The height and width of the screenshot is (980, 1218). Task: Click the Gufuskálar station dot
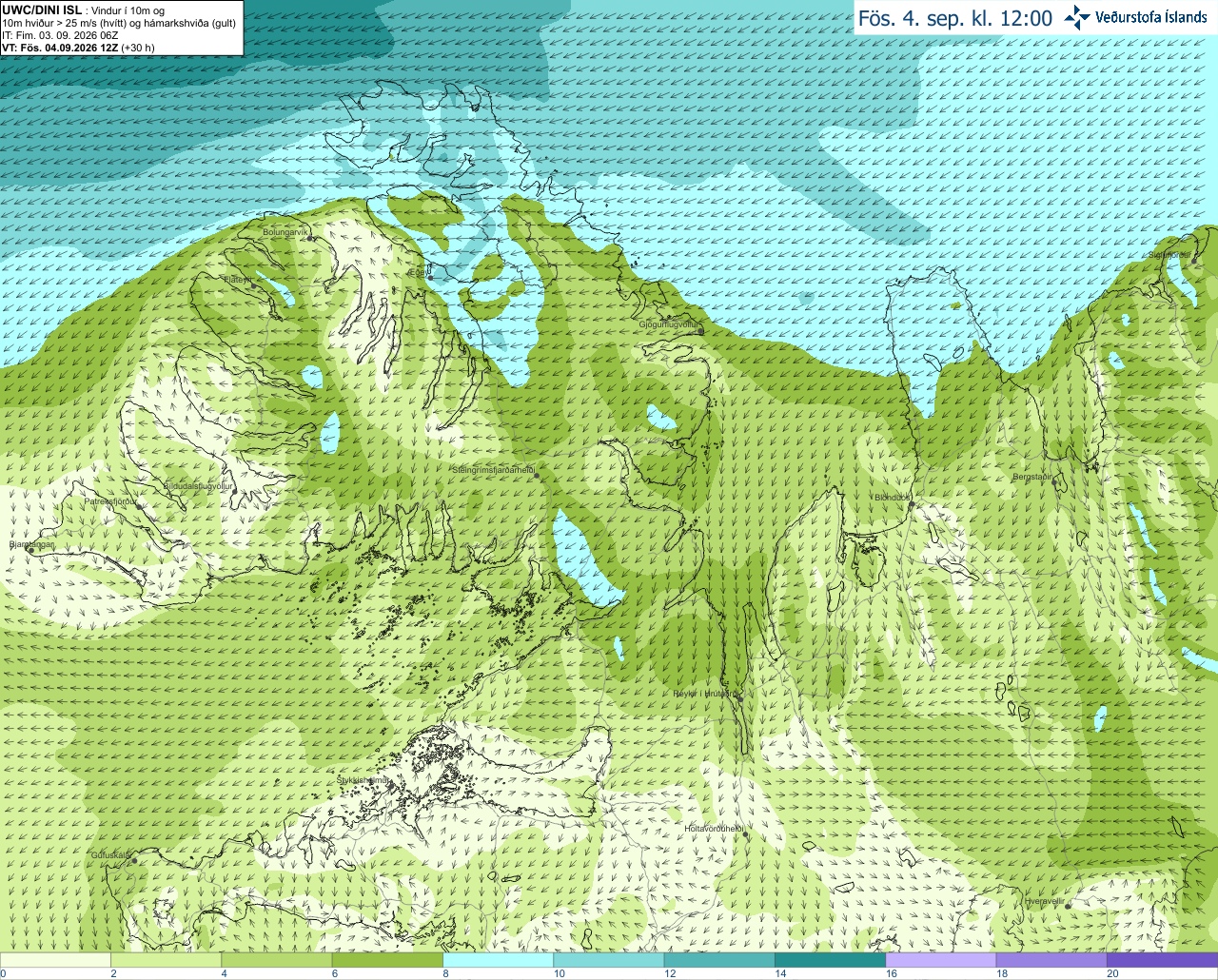coord(134,860)
